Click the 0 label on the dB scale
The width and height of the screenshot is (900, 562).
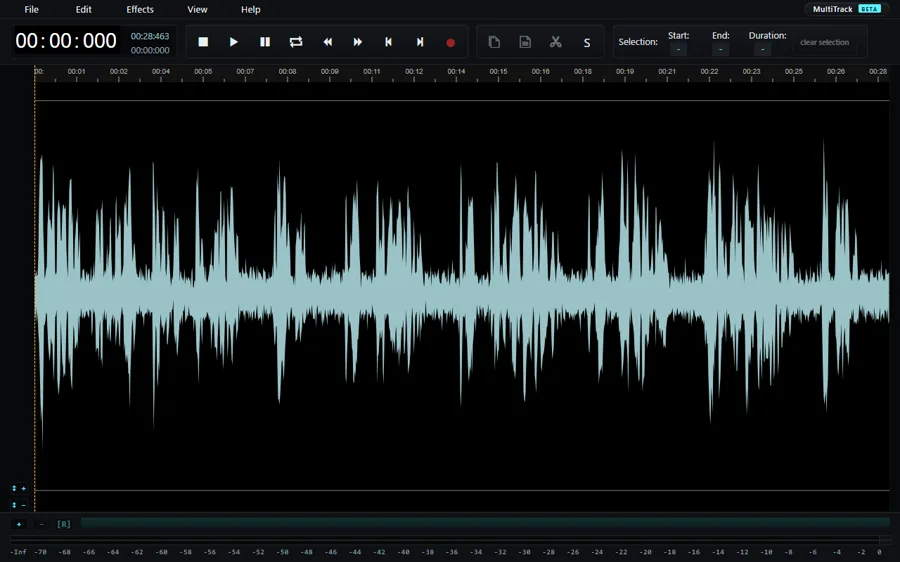pyautogui.click(x=879, y=552)
